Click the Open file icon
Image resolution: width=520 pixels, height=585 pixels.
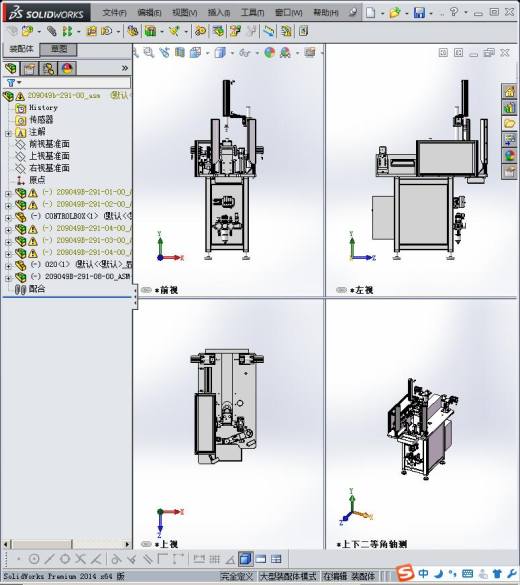pyautogui.click(x=395, y=13)
